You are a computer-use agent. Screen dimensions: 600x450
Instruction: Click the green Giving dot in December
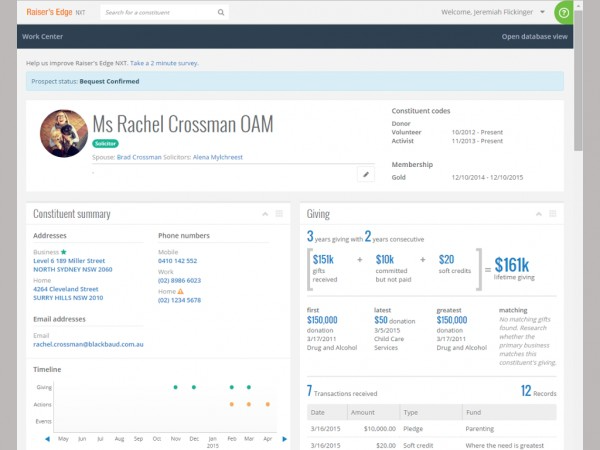coord(194,387)
